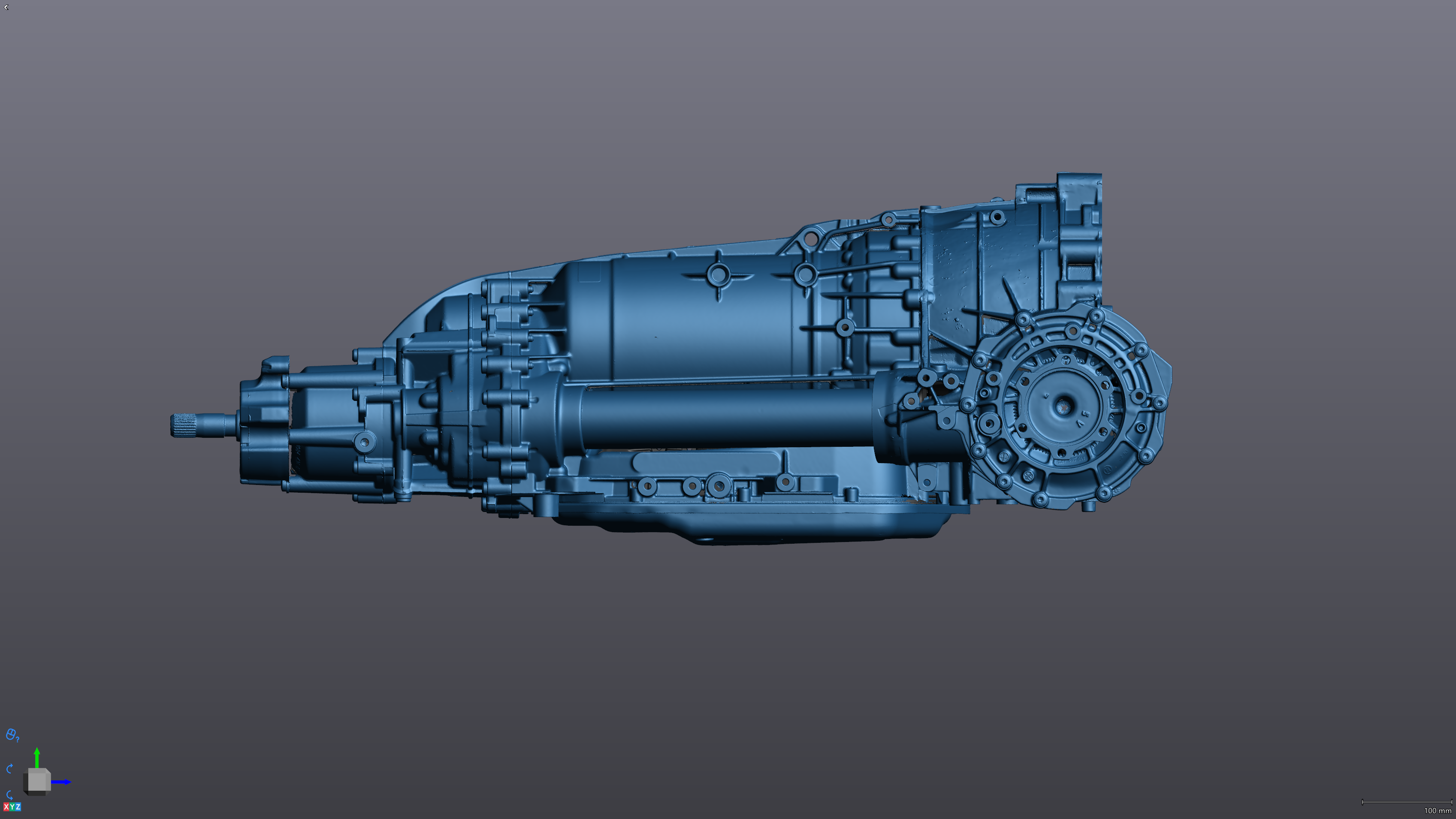Click the navigation cube's top face
1456x819 pixels.
[37, 771]
